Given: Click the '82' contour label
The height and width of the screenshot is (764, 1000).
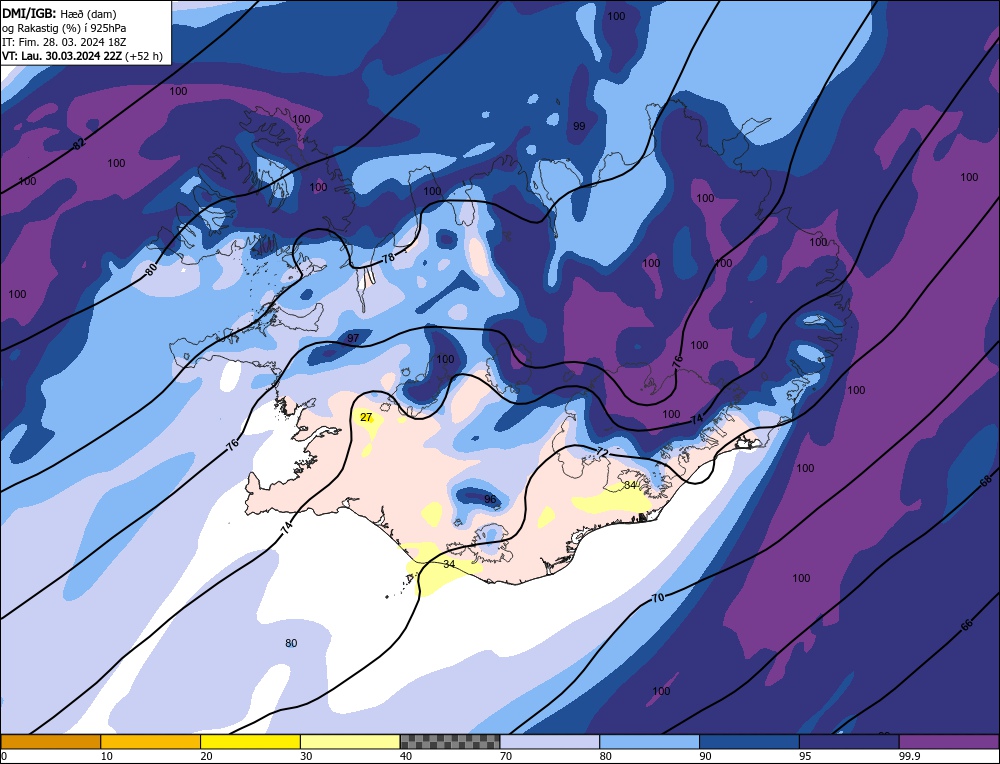Looking at the screenshot, I should coord(78,143).
